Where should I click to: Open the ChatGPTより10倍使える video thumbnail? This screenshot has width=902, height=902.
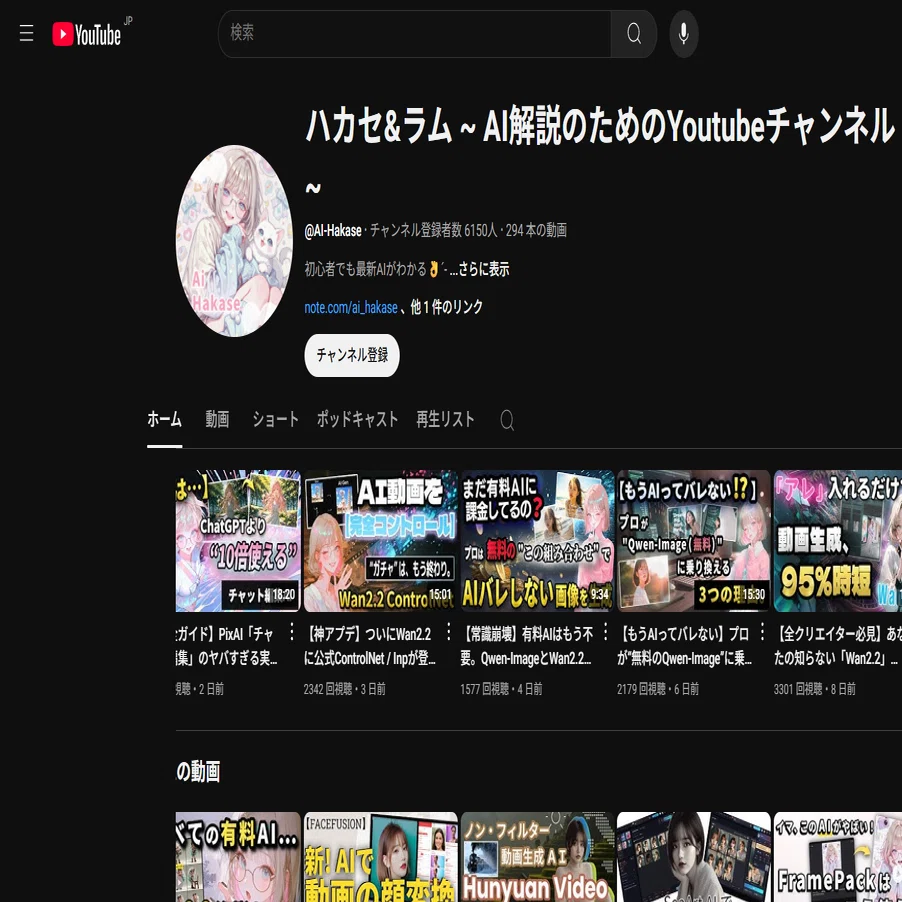tap(238, 541)
